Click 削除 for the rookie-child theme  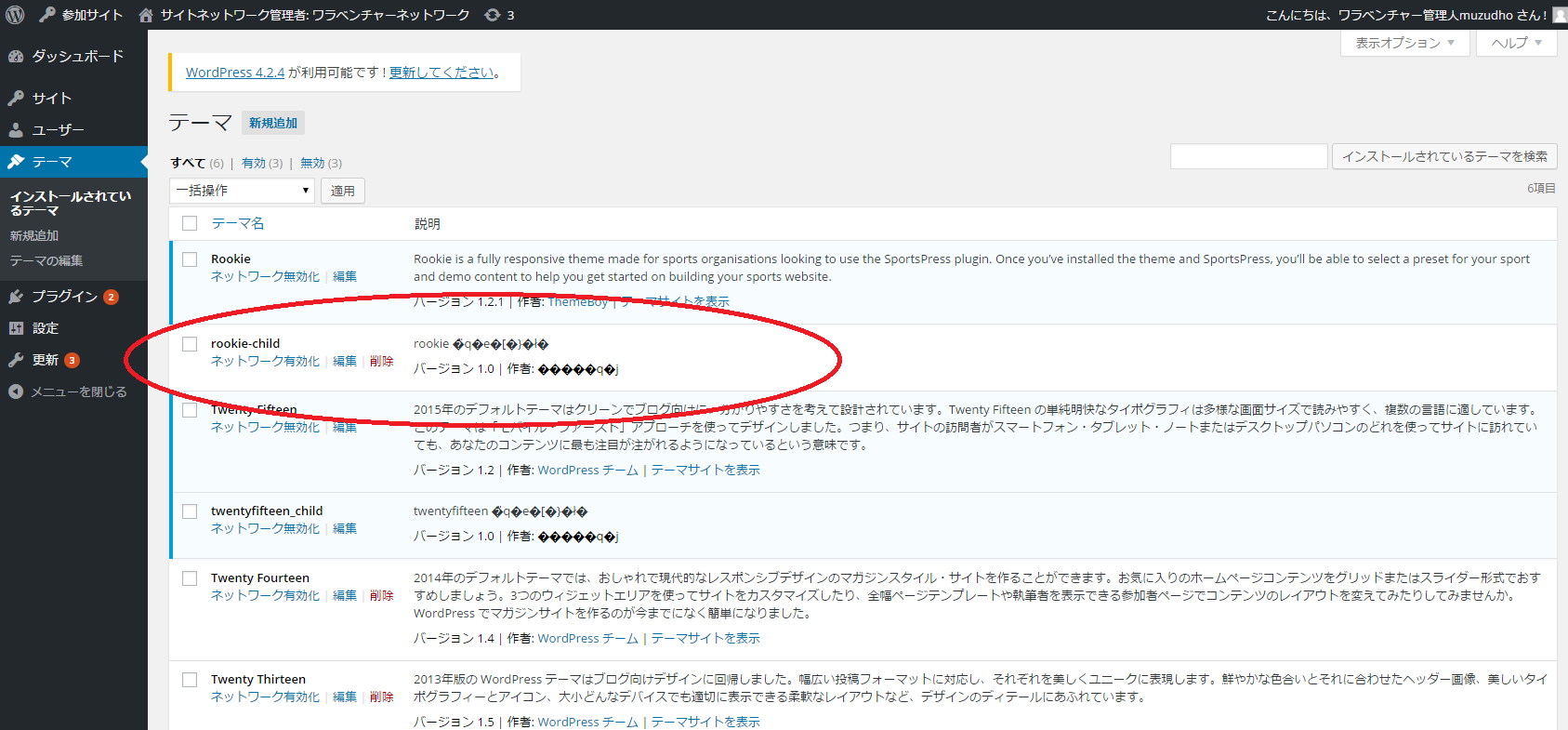382,362
